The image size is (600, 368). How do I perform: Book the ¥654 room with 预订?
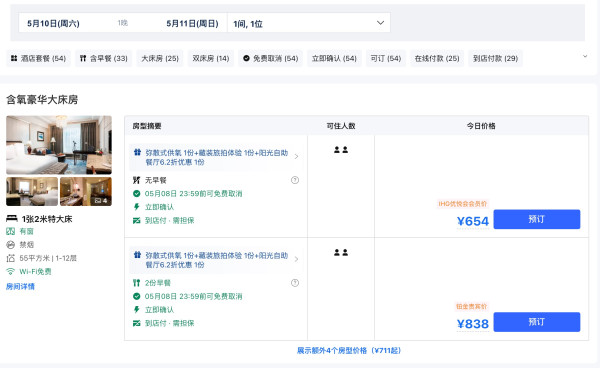tap(536, 219)
